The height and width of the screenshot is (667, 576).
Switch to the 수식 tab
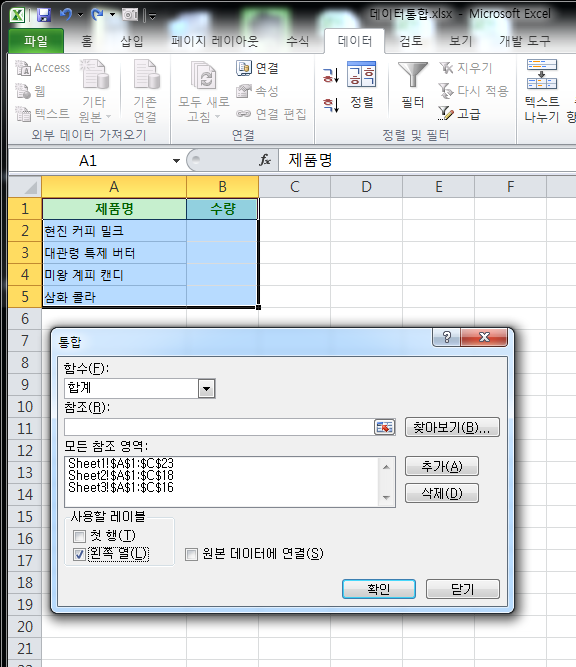pyautogui.click(x=297, y=41)
